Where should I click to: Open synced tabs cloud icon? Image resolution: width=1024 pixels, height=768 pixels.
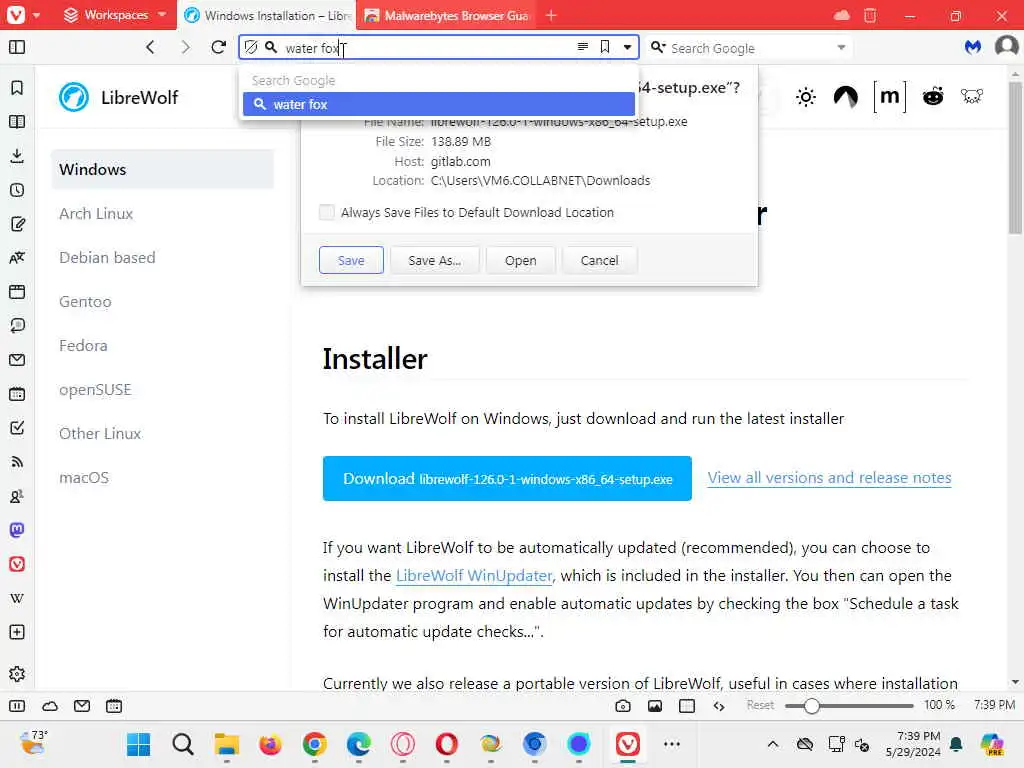tap(841, 15)
